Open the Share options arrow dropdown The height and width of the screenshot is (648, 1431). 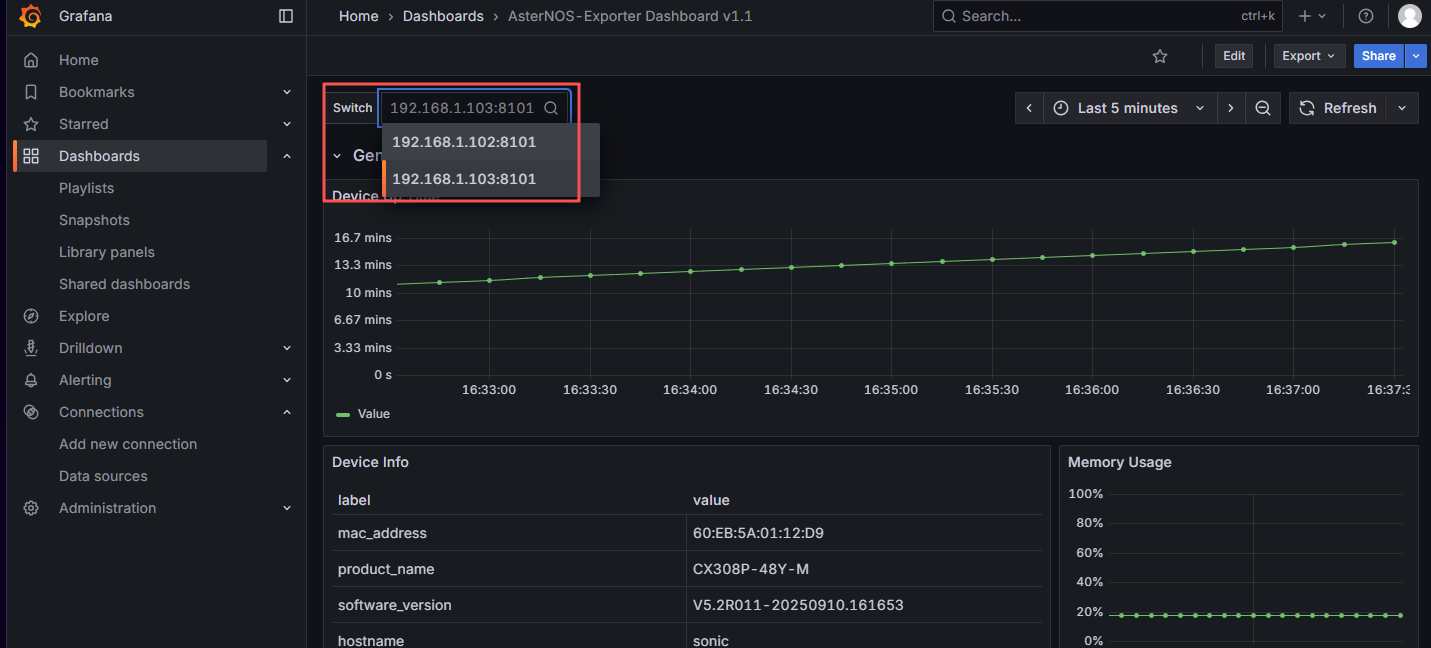[1416, 56]
